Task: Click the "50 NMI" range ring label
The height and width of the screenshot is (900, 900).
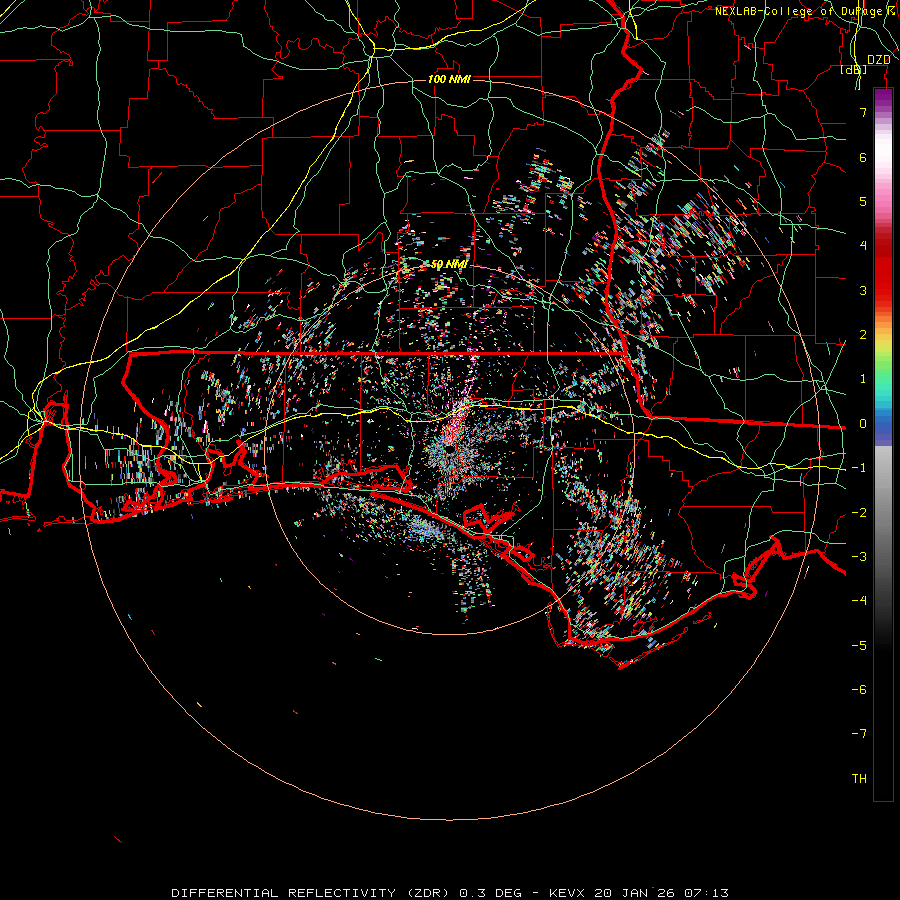Action: [x=449, y=265]
